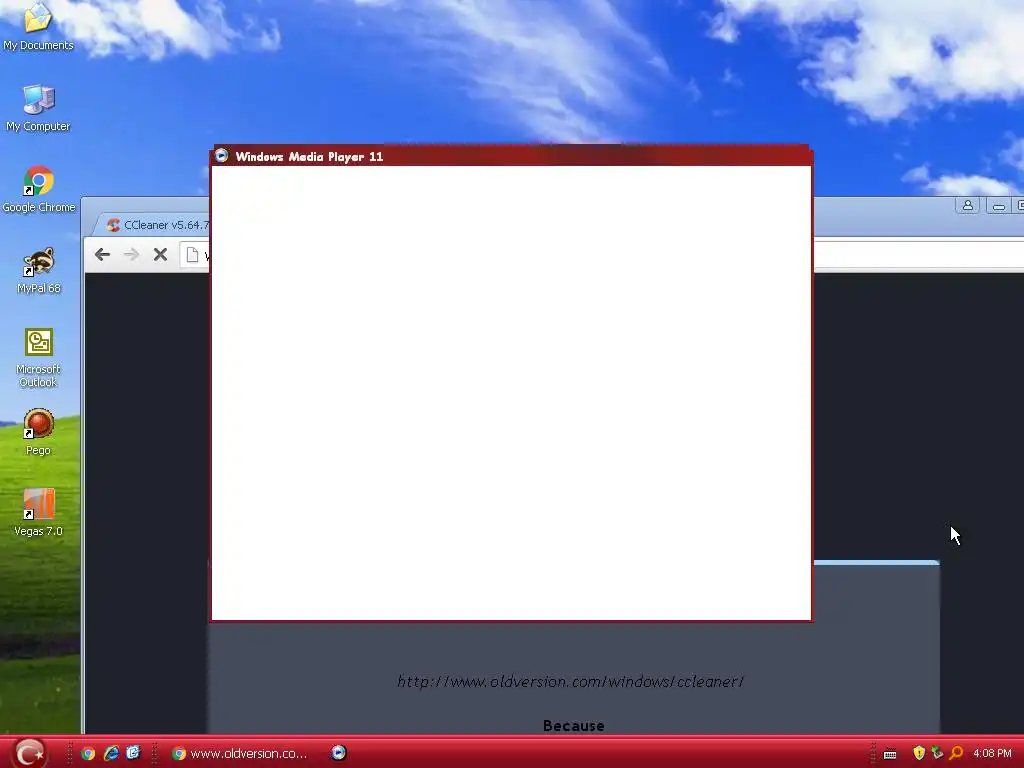Click the safely remove hardware tray icon

point(937,753)
